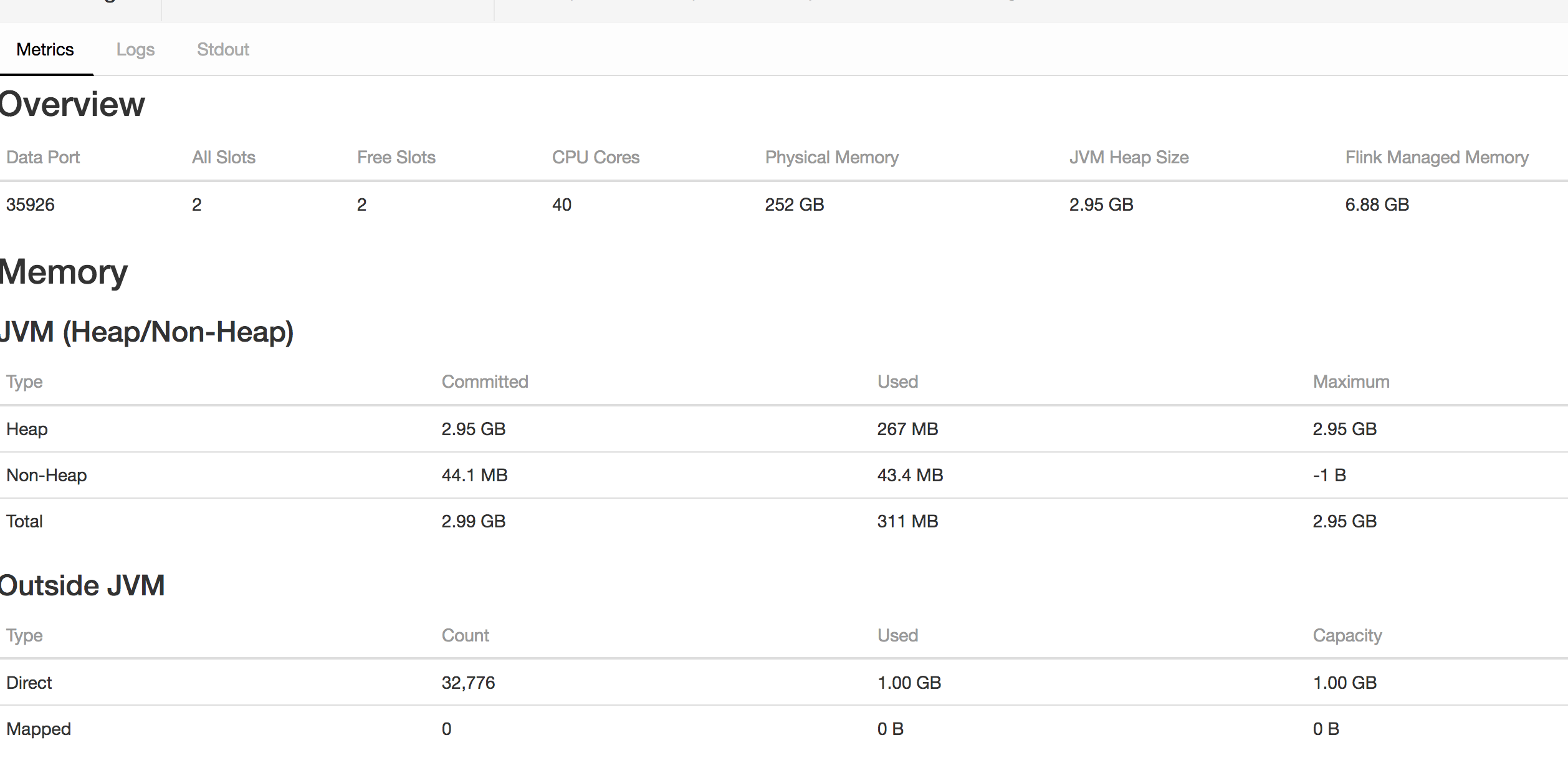
Task: Select the Heap row label
Action: 27,430
